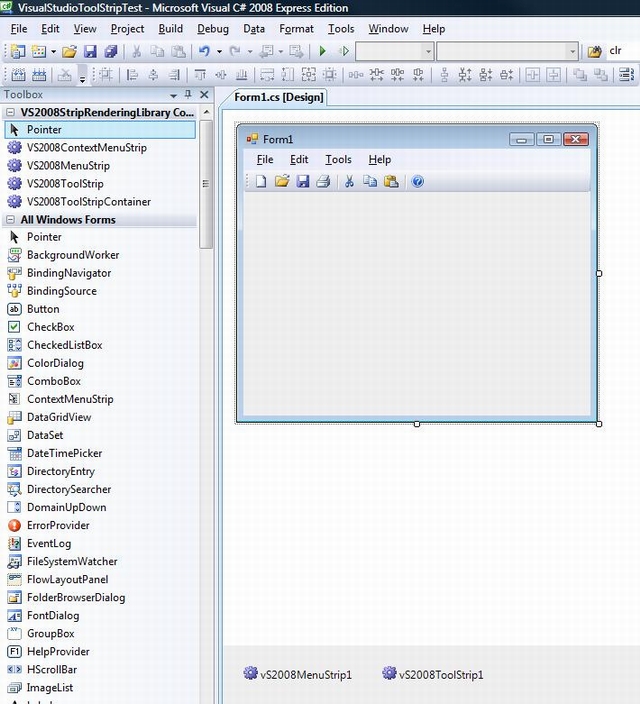Image resolution: width=640 pixels, height=704 pixels.
Task: Open the layout toolbar overflow options arrow
Action: [82, 79]
